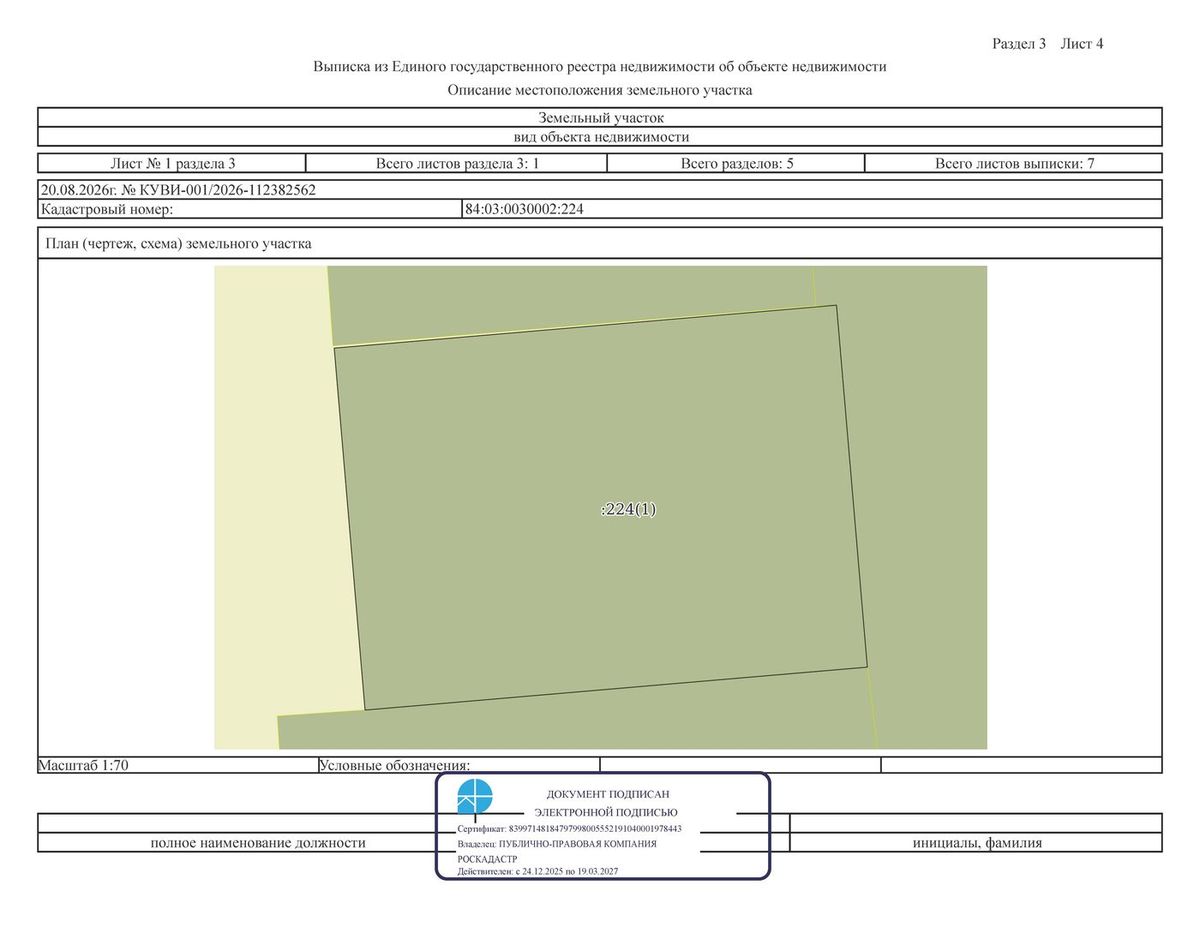Click 'Всего листов выписки: 7' cell
This screenshot has width=1200, height=927.
coord(1013,163)
